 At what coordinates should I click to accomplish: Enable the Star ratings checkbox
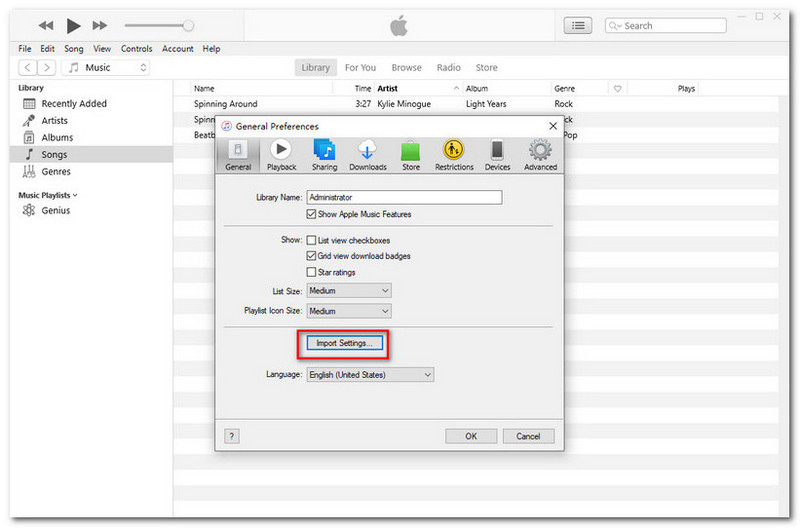311,272
